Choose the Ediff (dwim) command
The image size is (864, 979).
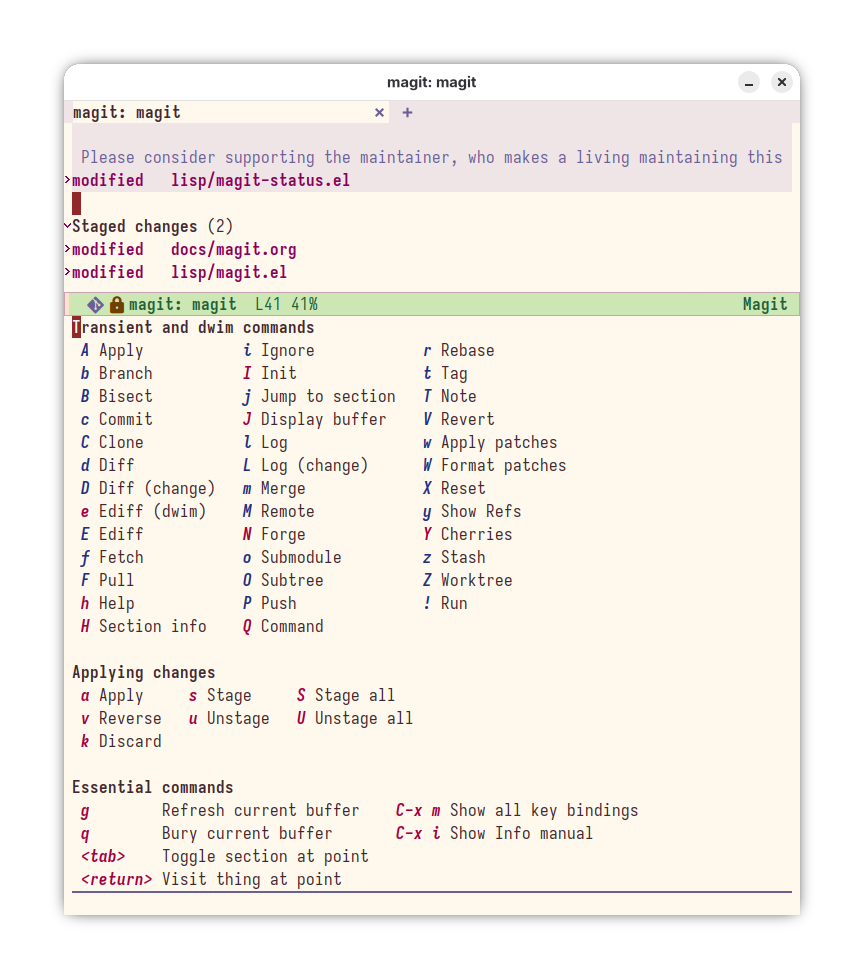coord(144,511)
